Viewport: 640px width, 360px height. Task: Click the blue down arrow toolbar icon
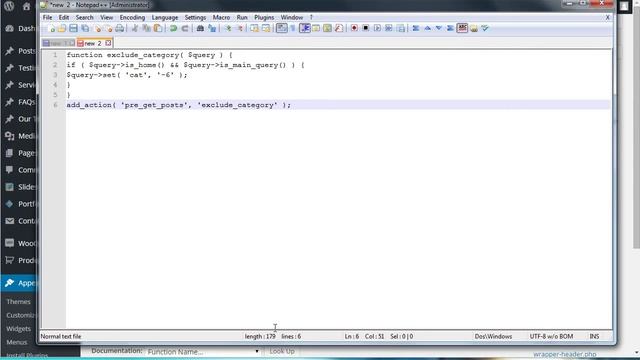pyautogui.click(x=439, y=28)
